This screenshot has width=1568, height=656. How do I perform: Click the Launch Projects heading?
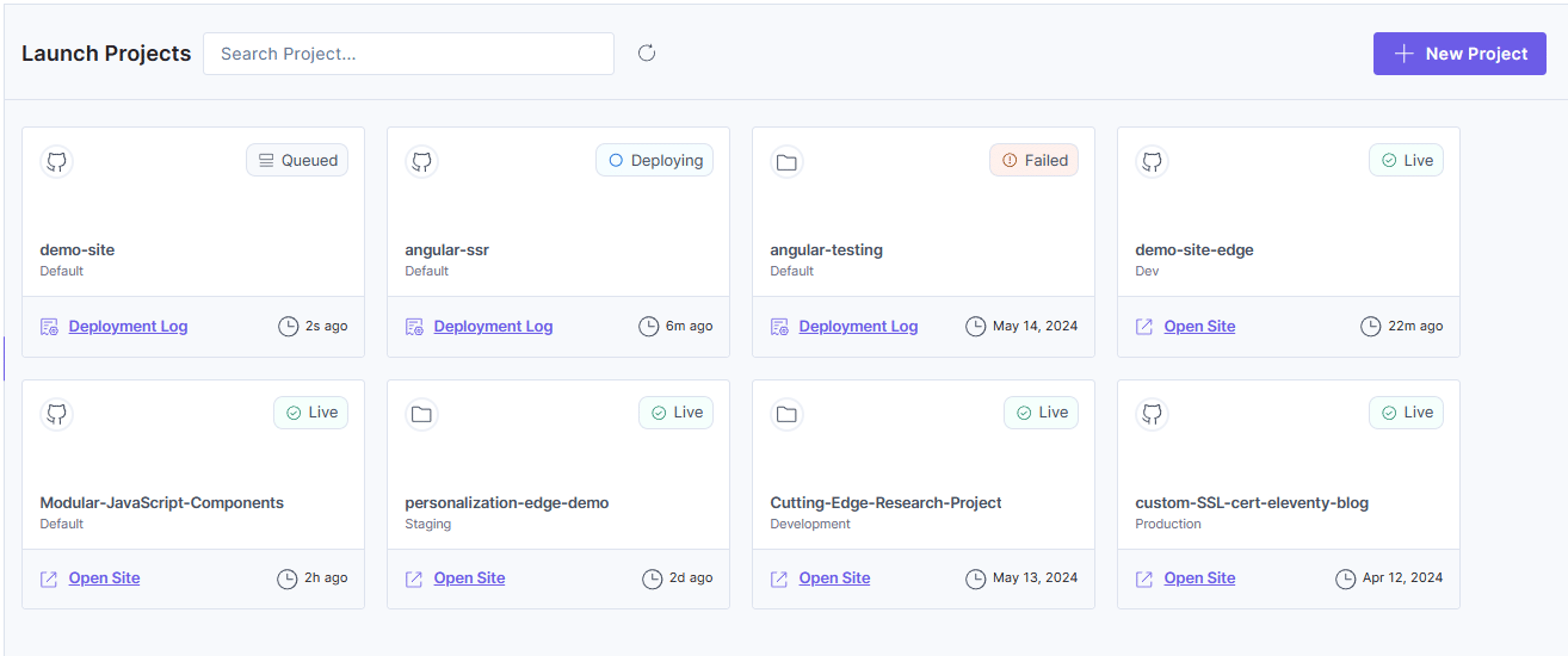(x=107, y=53)
